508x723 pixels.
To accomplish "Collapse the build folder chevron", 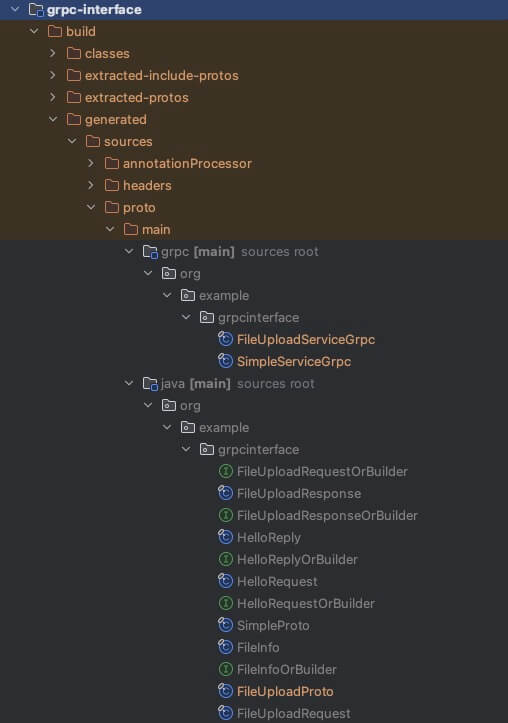I will pyautogui.click(x=34, y=31).
